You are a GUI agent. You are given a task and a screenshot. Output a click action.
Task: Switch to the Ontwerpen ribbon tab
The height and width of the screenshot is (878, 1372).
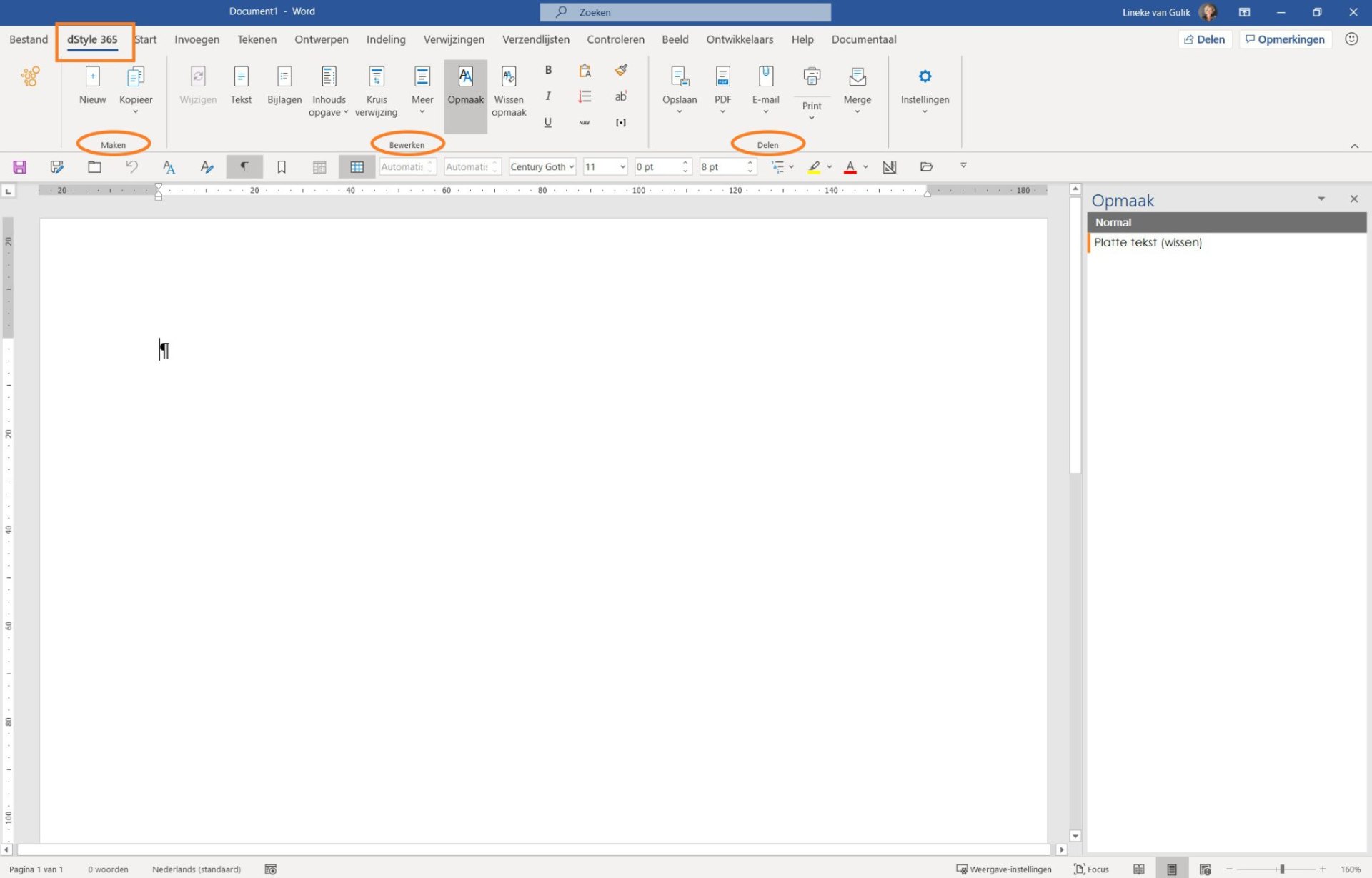(321, 39)
